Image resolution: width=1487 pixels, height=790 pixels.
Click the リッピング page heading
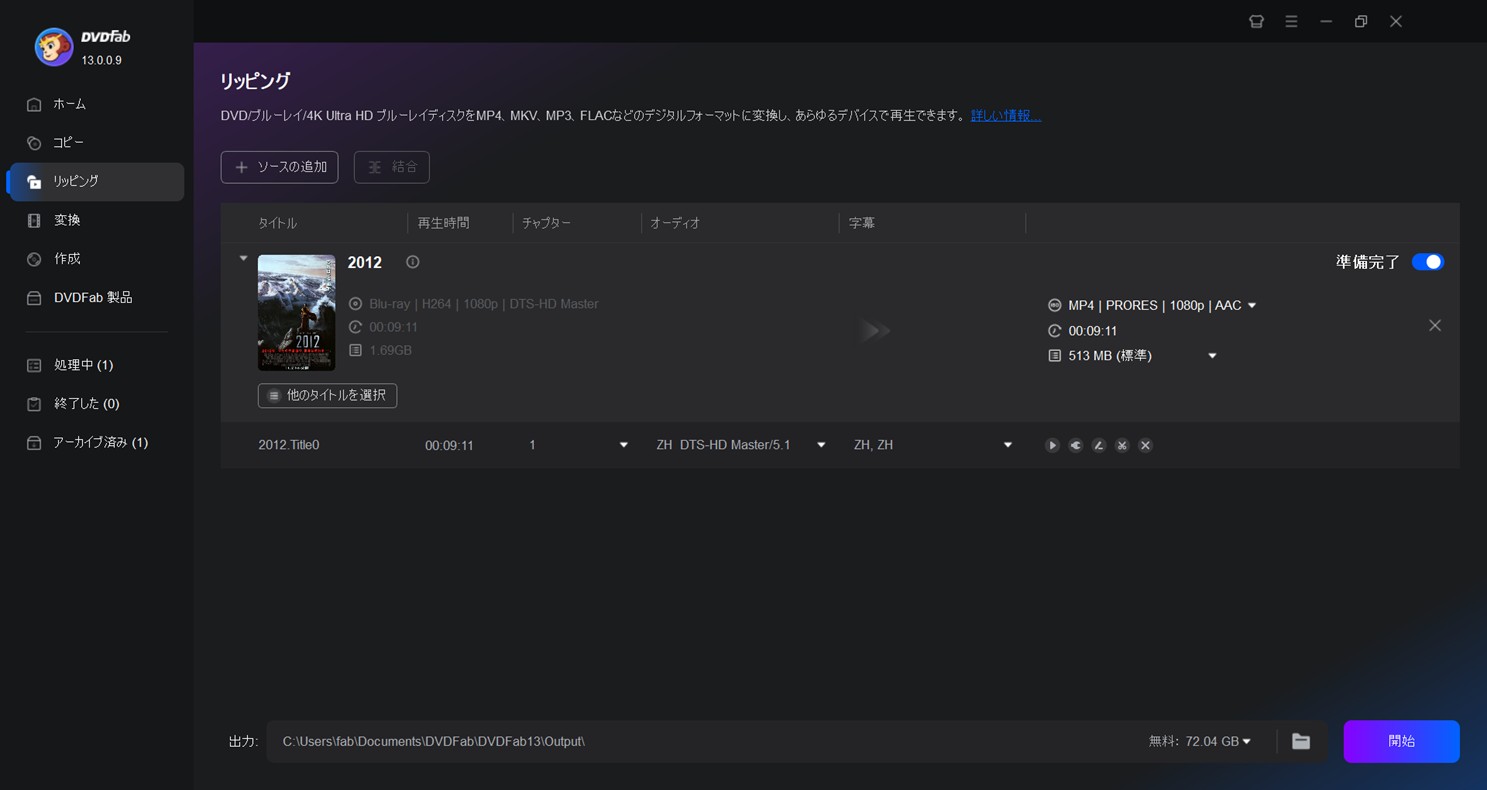255,81
